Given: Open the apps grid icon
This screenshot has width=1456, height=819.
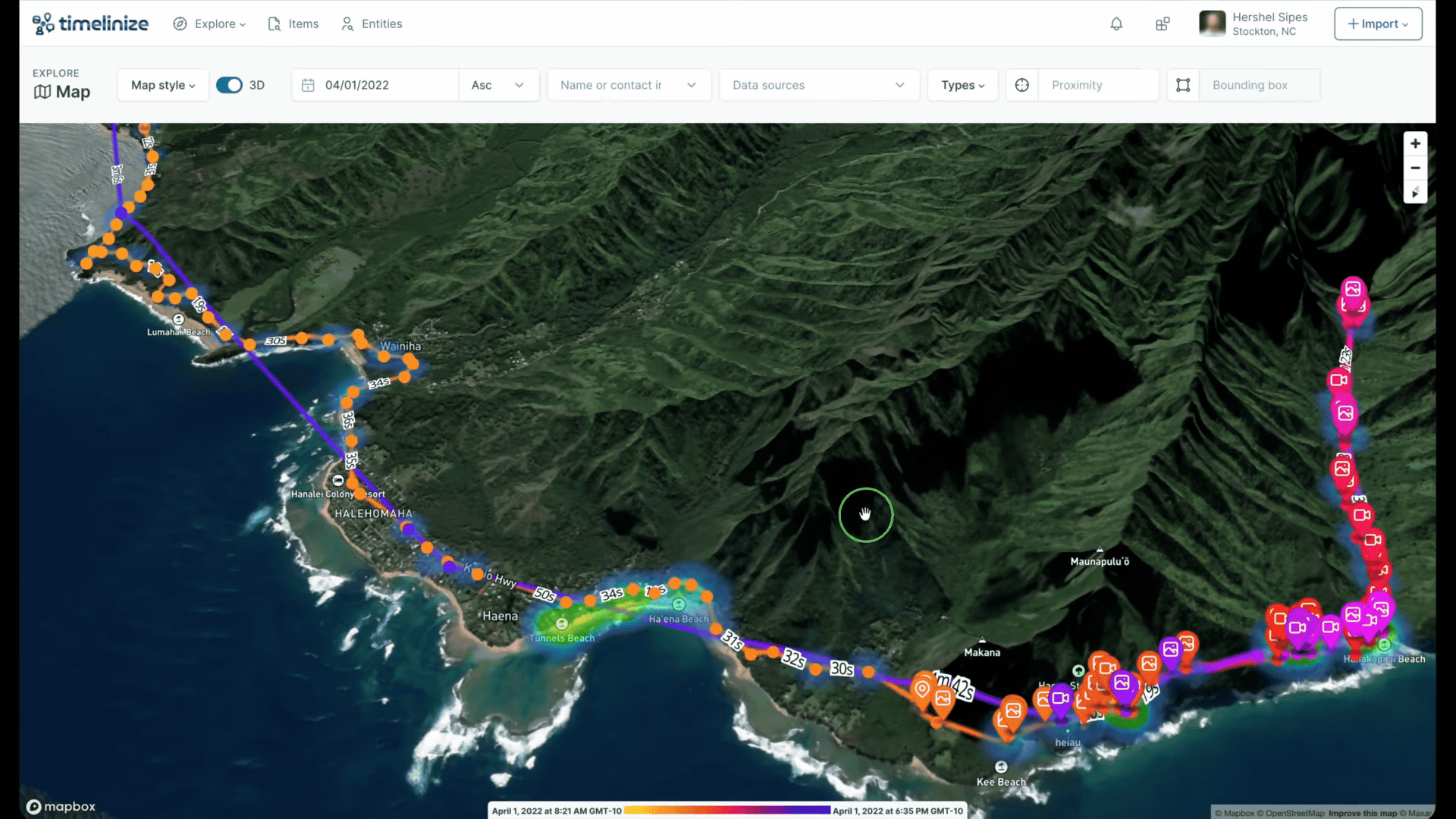Looking at the screenshot, I should tap(1163, 24).
